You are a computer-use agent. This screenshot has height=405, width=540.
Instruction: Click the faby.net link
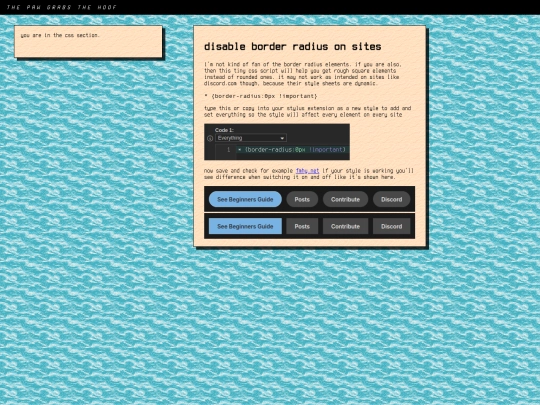[x=307, y=170]
